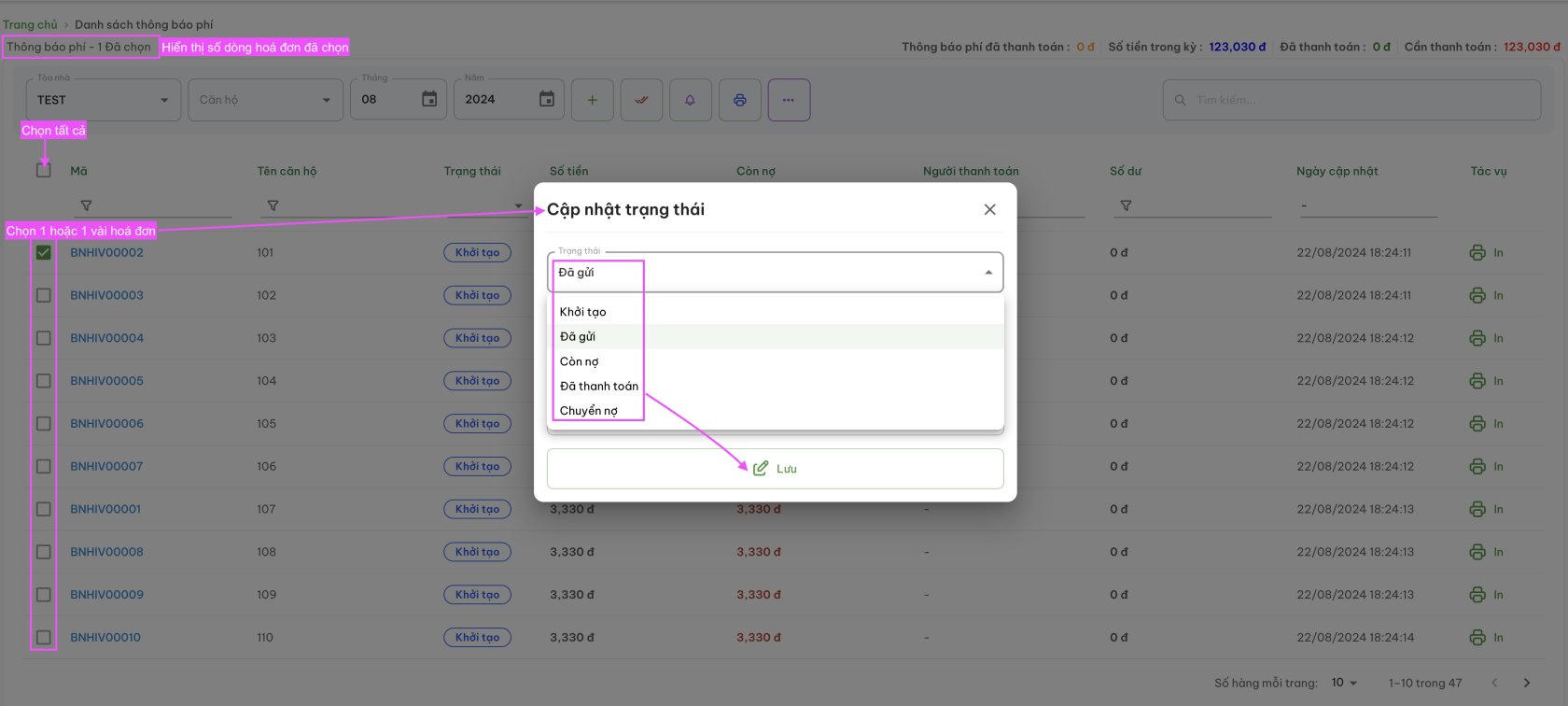Click the filter icon under Số dư column
1568x706 pixels.
[1126, 205]
